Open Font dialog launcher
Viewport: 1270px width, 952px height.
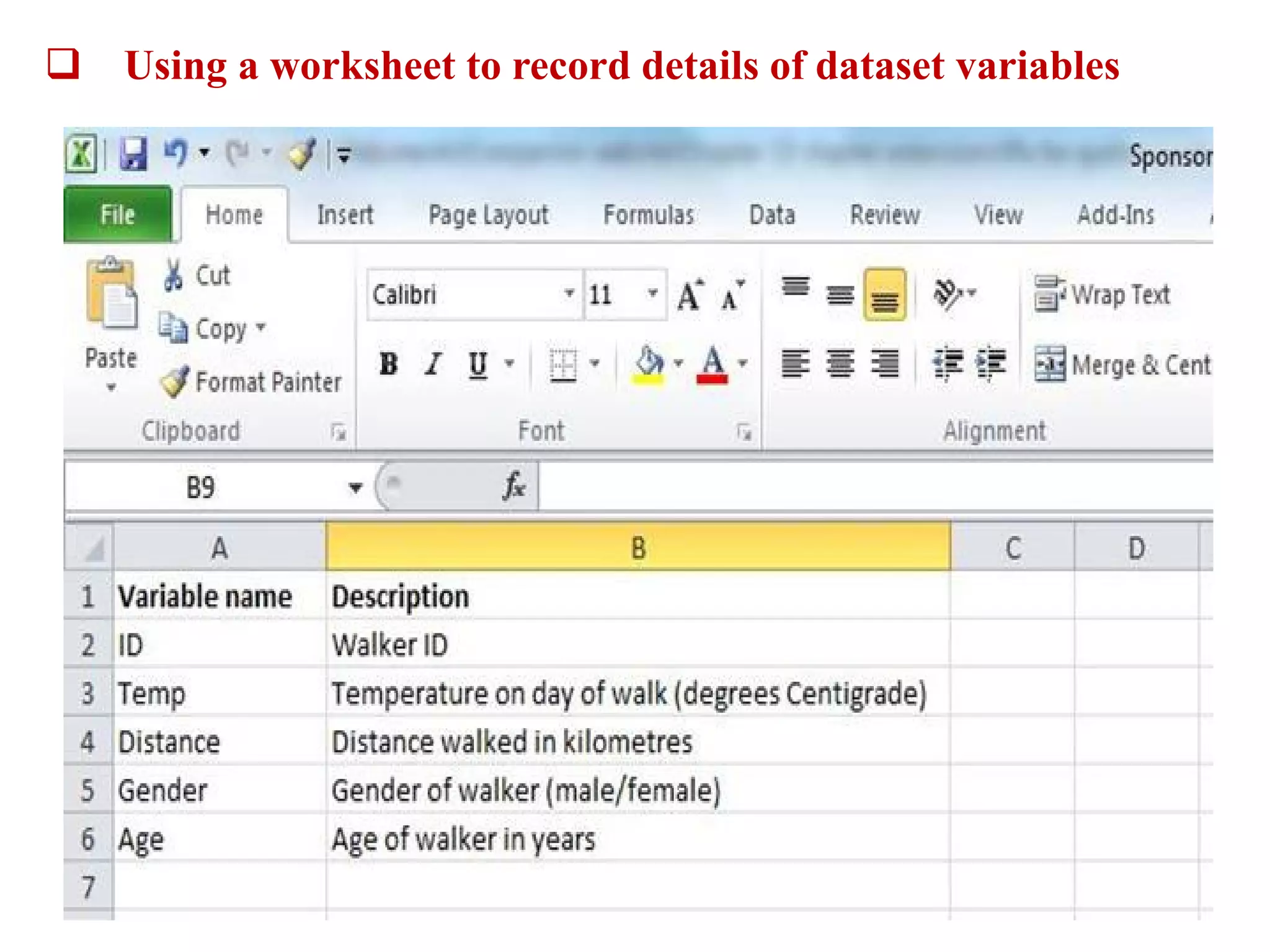(x=744, y=432)
